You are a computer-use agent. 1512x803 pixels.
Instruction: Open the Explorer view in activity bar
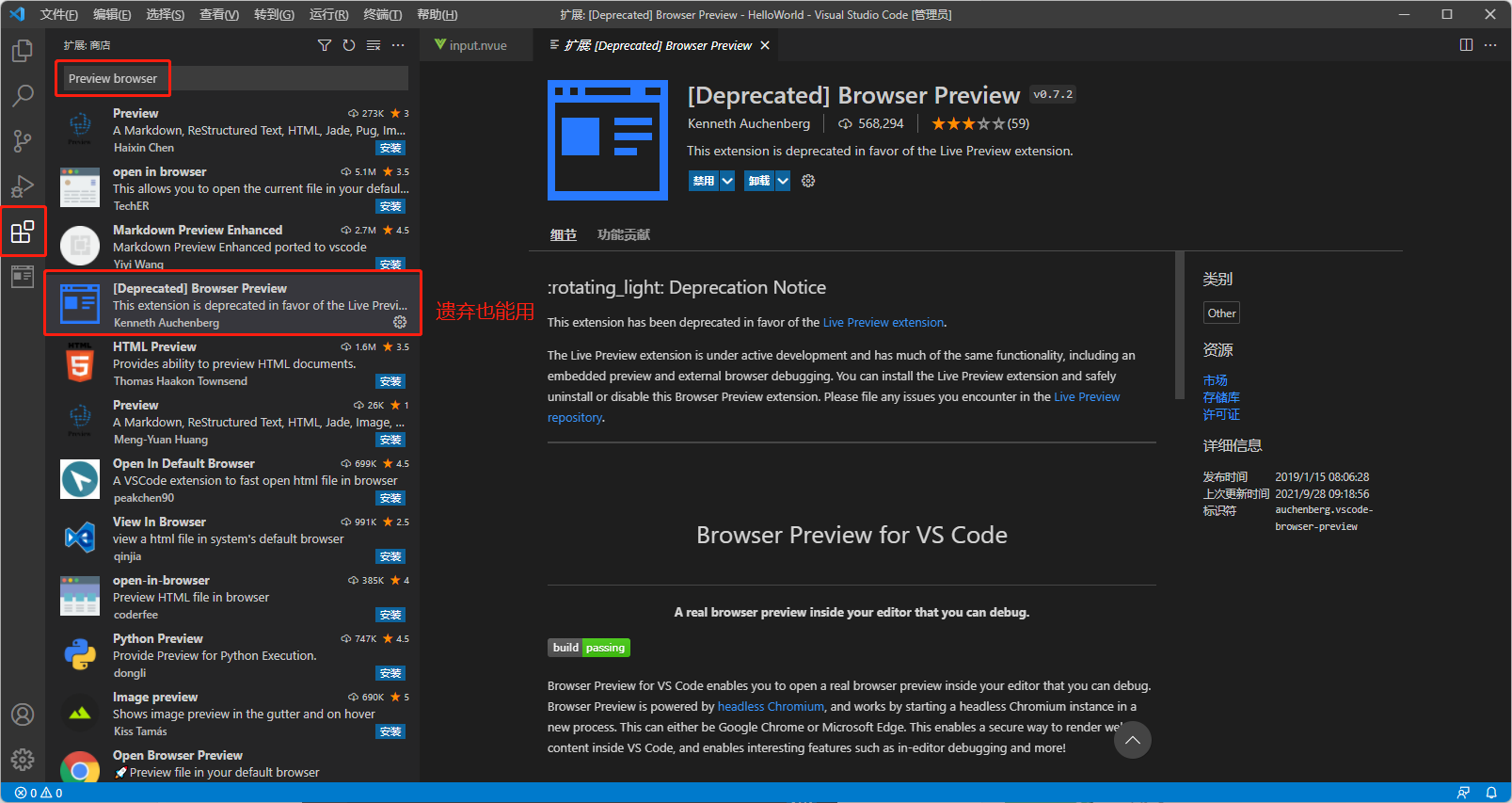[x=23, y=51]
